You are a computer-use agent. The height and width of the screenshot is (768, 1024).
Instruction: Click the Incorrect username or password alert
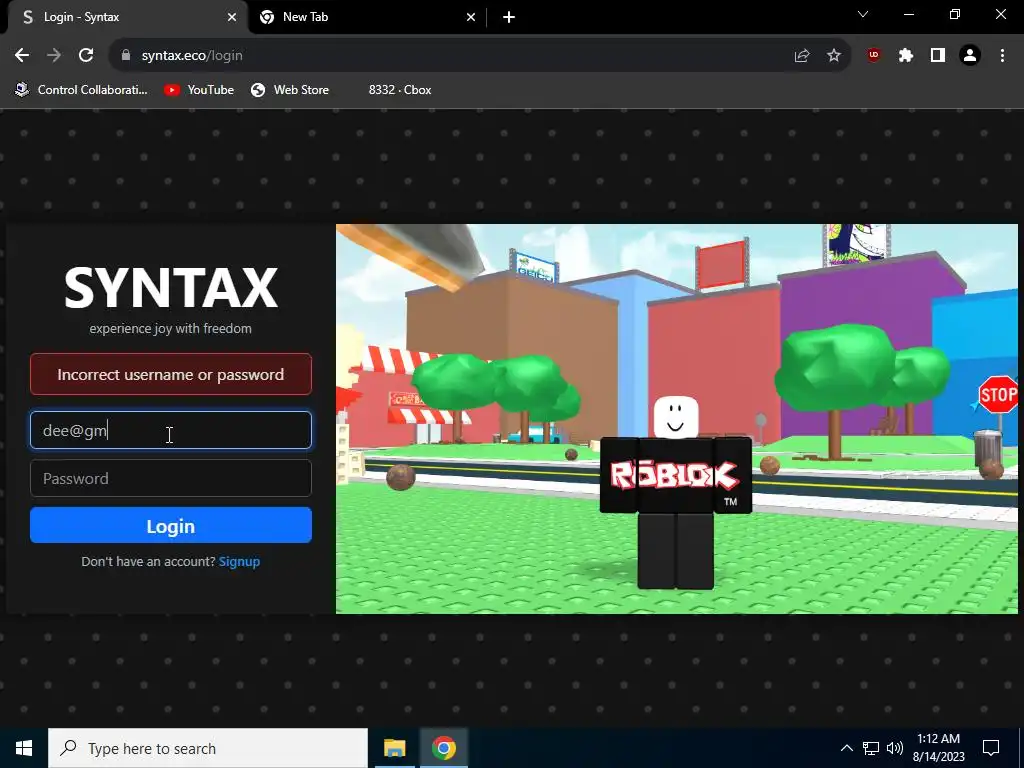pos(170,374)
